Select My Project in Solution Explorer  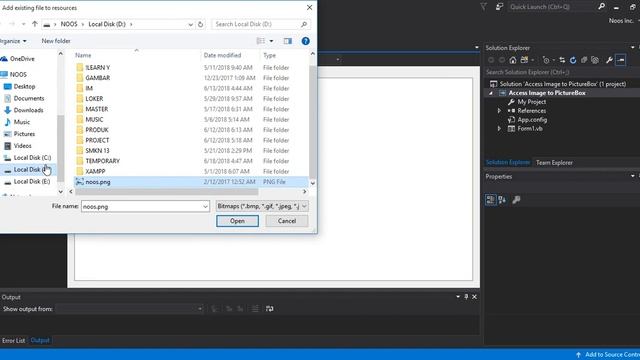click(532, 102)
